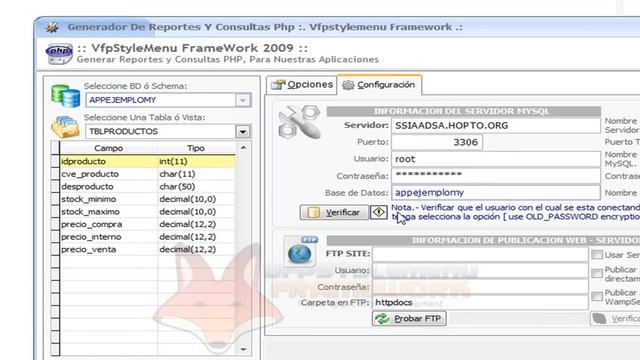640x360 pixels.
Task: Click the row selector box beside precio_venta
Action: point(56,249)
